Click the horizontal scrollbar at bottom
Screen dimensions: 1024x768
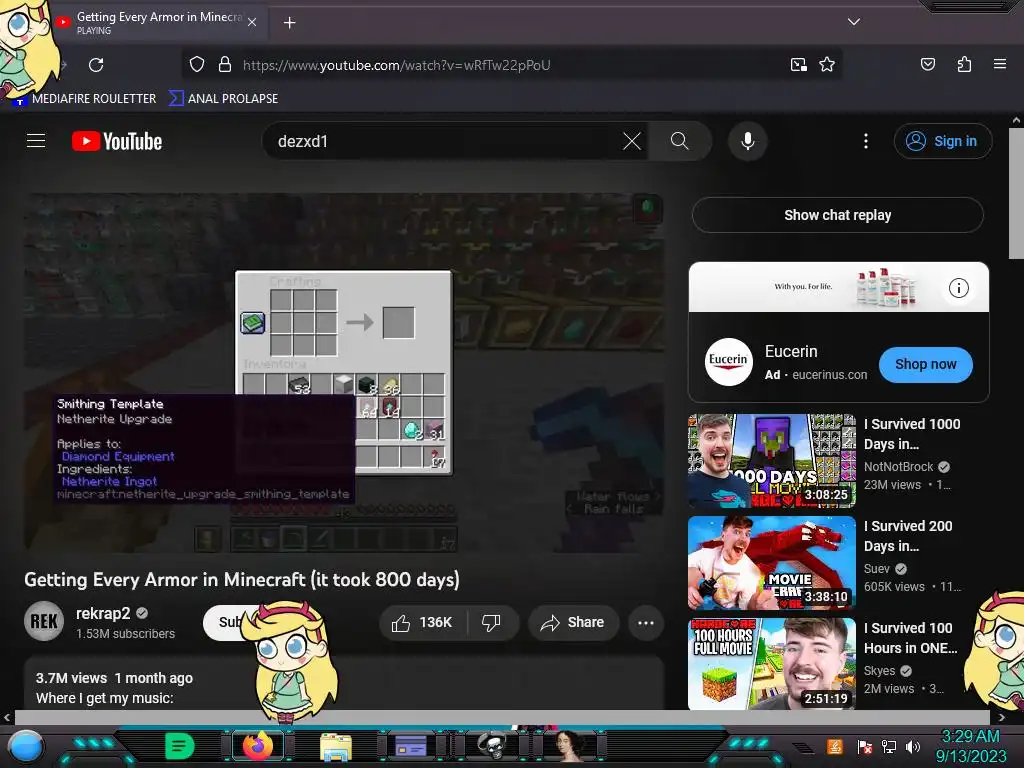pos(503,717)
